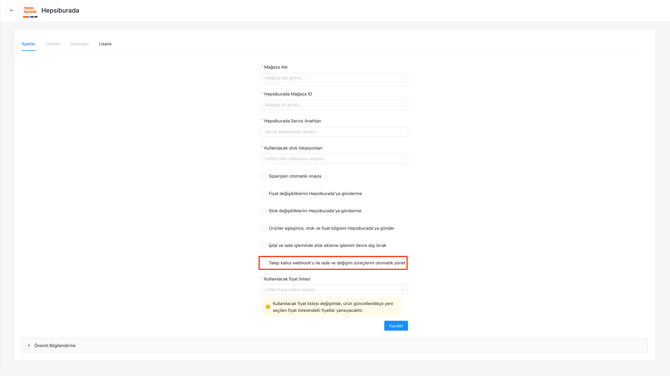Enable Siparişleri otomatik onayla checkbox
The height and width of the screenshot is (376, 670).
point(264,176)
